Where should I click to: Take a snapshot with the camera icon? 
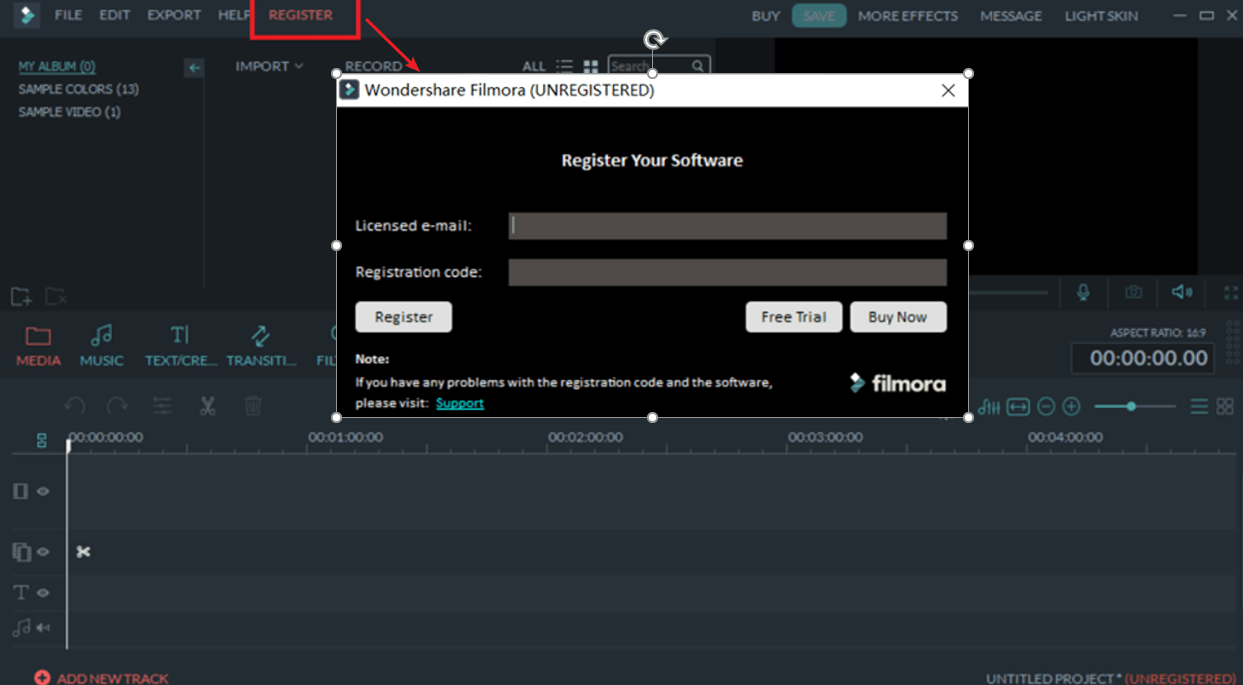[1133, 292]
